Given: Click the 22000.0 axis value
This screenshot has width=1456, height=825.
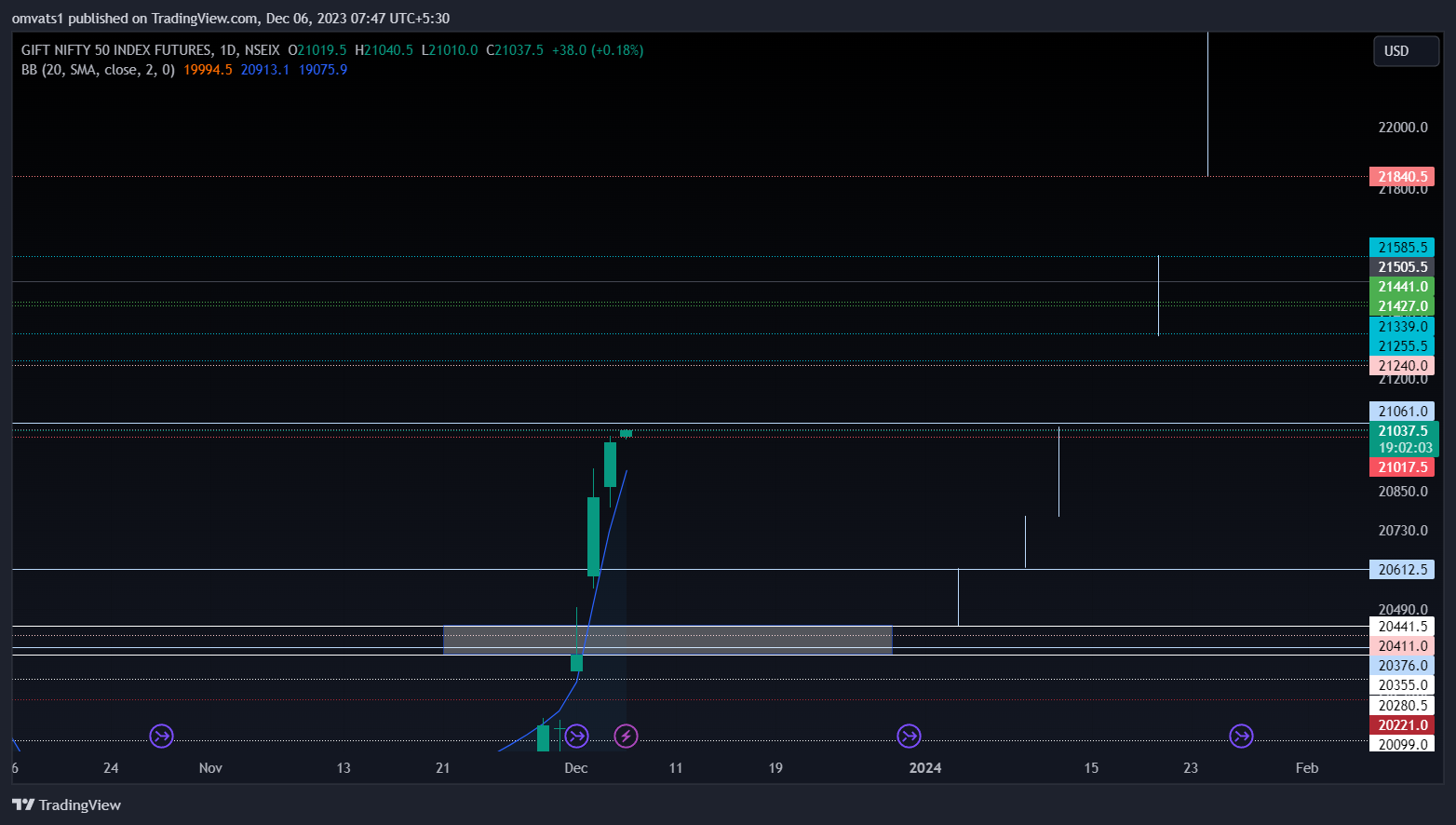Looking at the screenshot, I should tap(1403, 128).
